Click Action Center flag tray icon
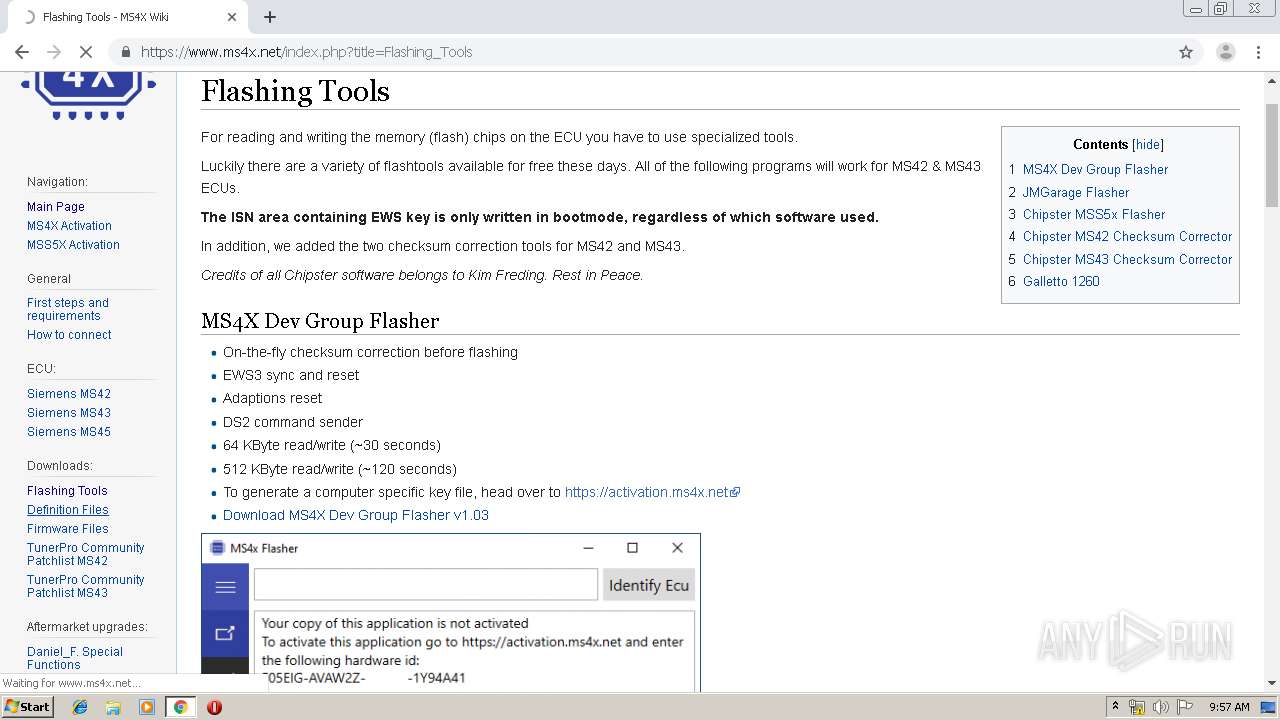 [1183, 707]
